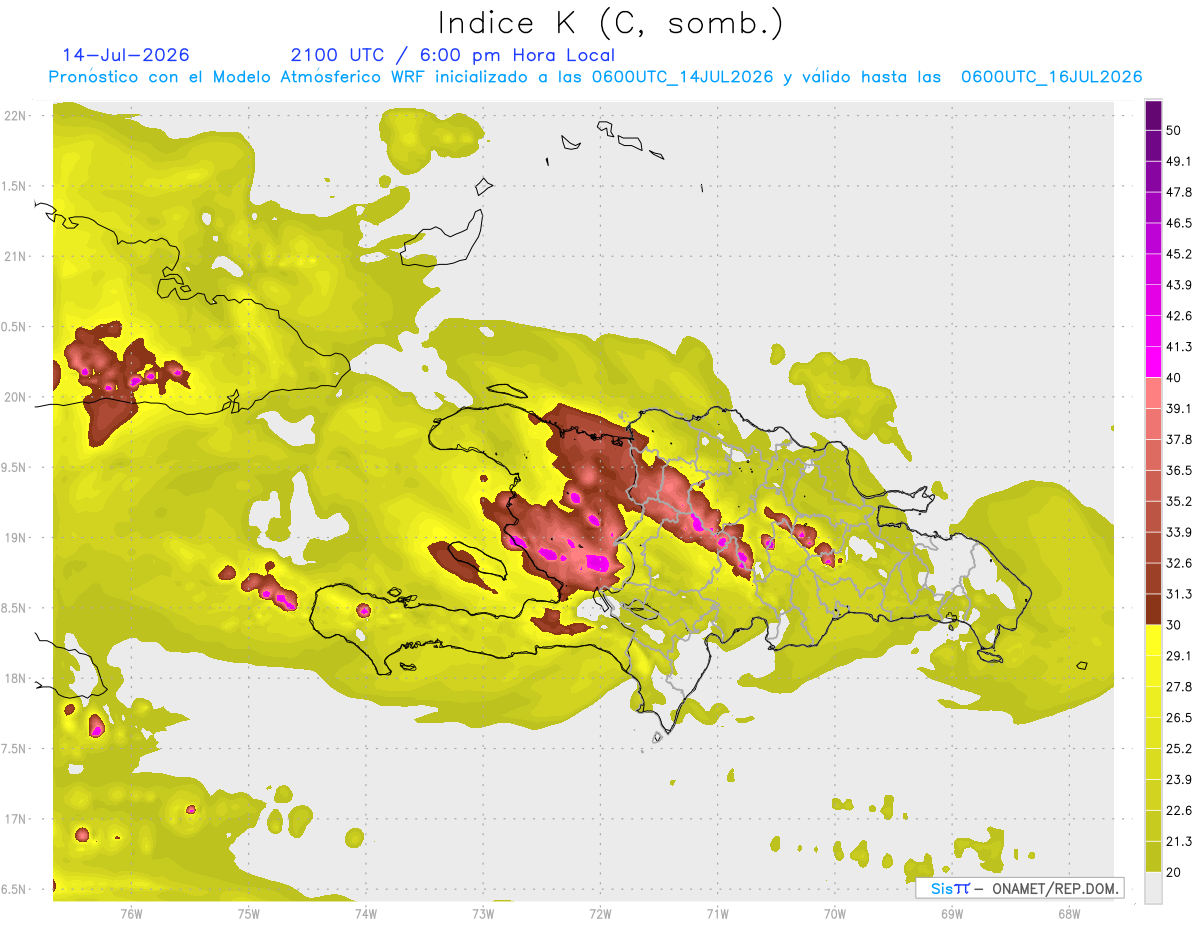Click the colorbar value "37.8"
Image resolution: width=1200 pixels, height=927 pixels.
1179,439
